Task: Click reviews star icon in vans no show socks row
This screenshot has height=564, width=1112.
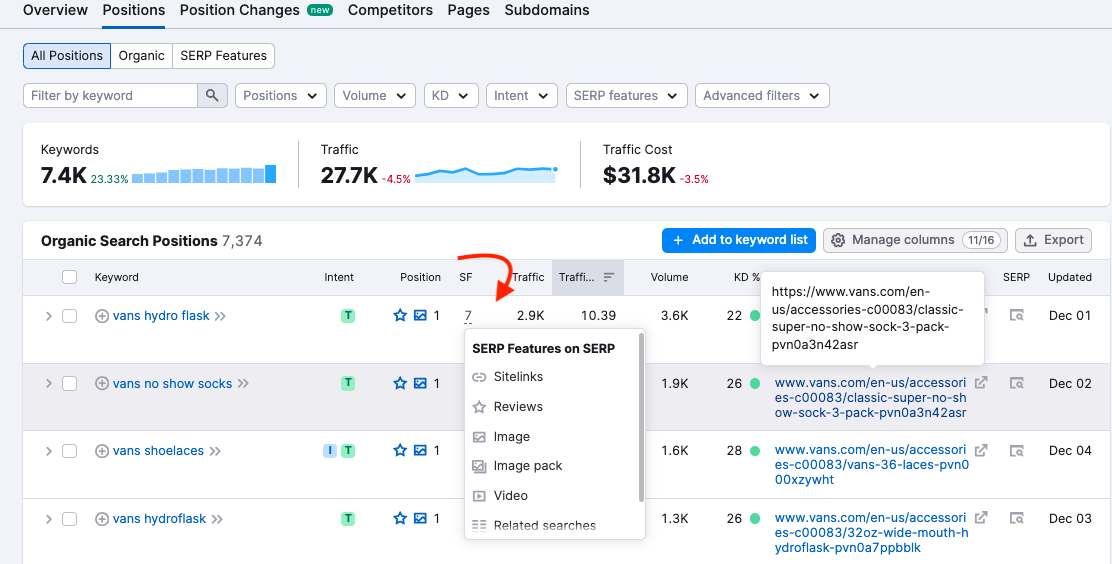Action: [400, 383]
